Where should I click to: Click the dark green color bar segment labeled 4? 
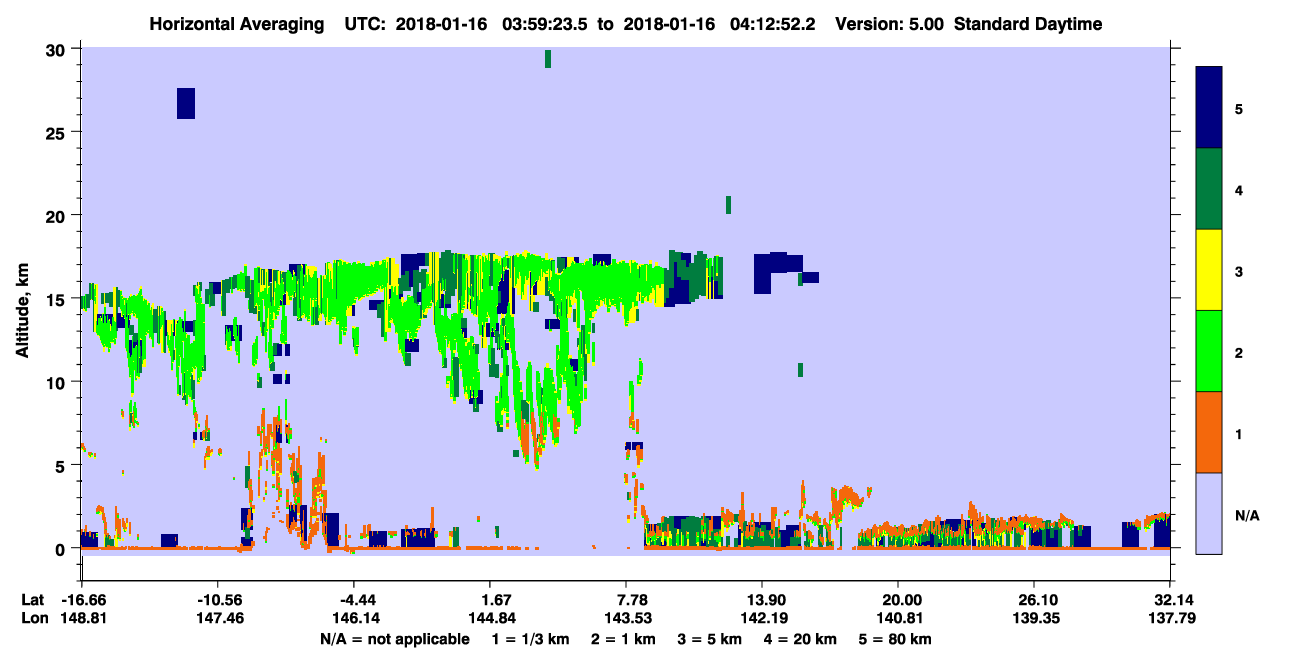pos(1210,189)
